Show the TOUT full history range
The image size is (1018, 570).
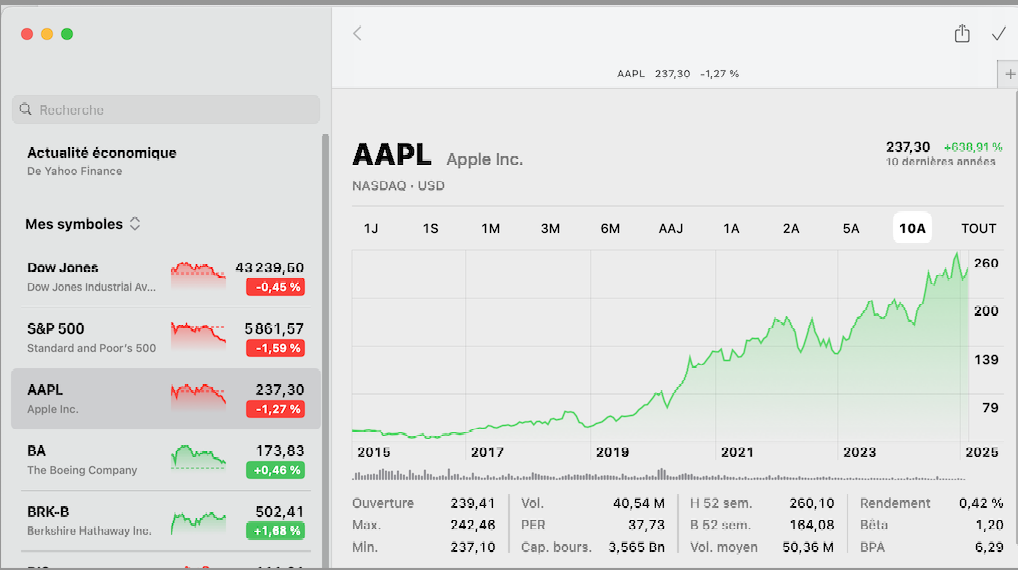pyautogui.click(x=979, y=228)
